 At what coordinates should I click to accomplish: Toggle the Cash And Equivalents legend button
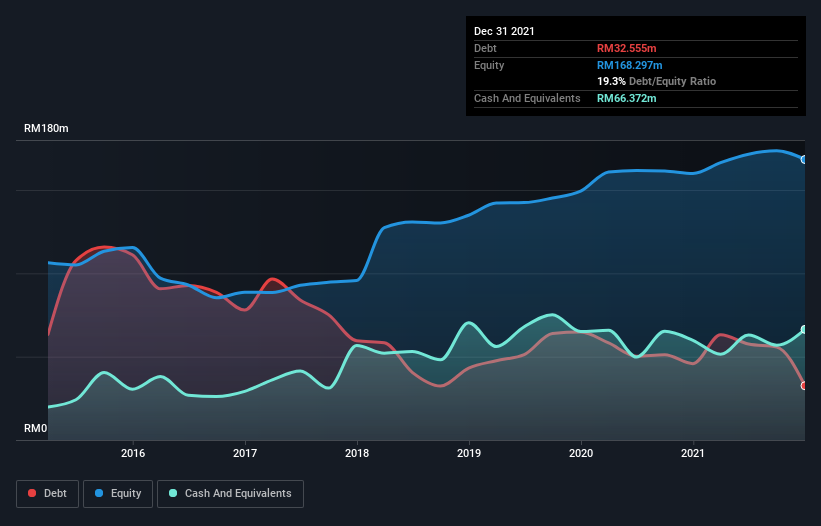[x=230, y=494]
